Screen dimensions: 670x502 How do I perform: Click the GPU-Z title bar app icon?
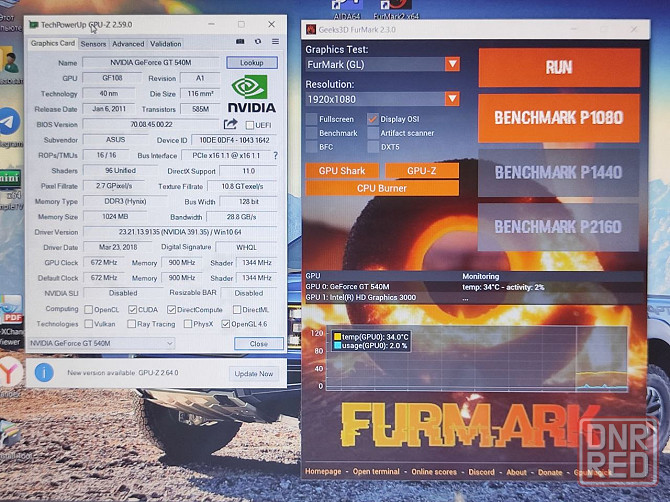[33, 25]
